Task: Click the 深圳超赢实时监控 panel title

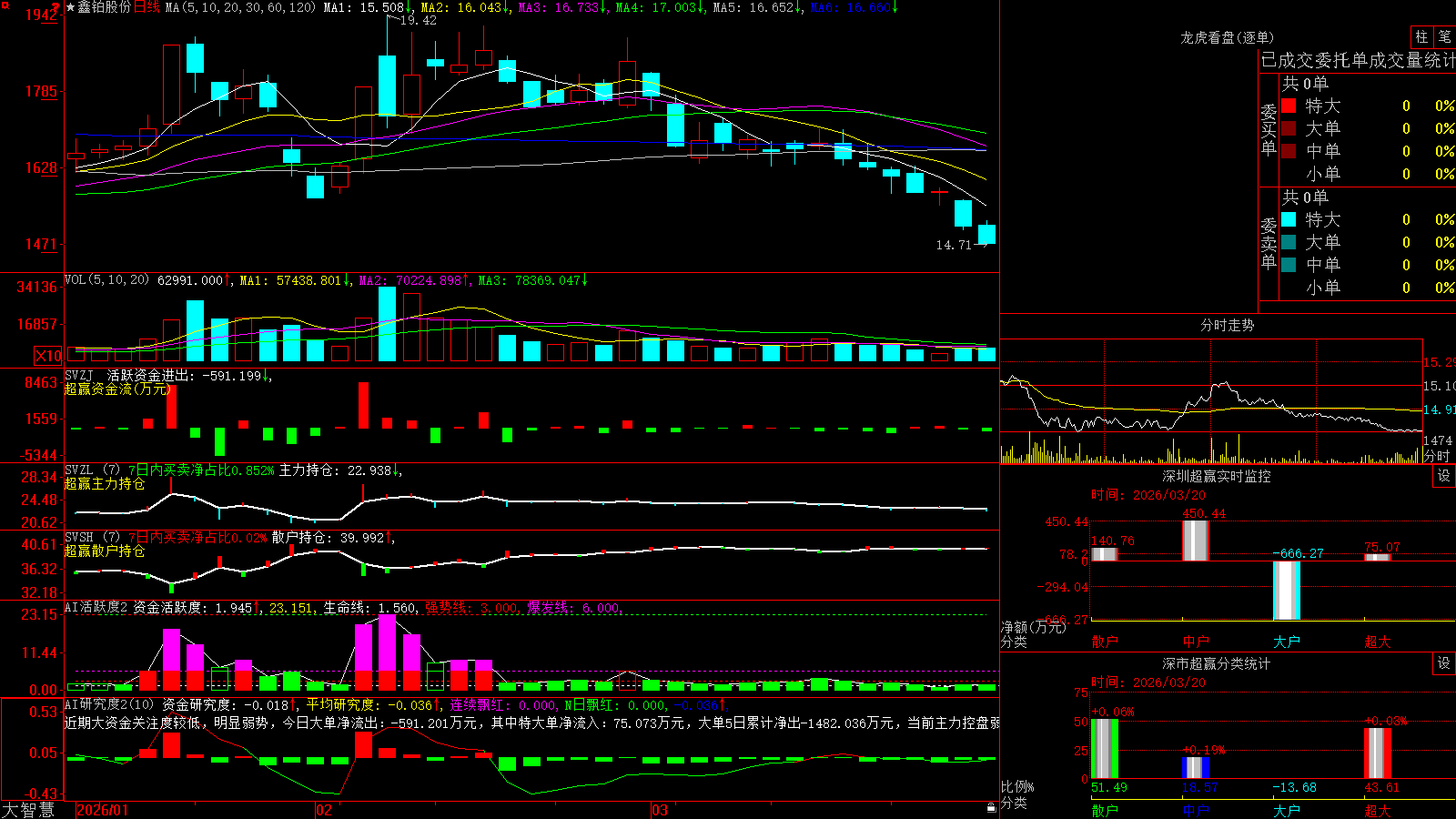Action: [x=1217, y=476]
